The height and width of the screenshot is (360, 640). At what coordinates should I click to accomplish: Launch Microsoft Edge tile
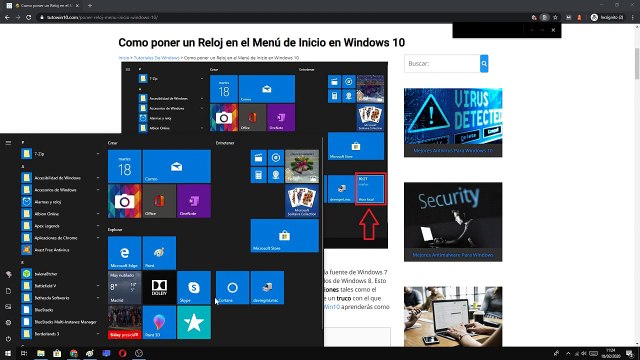tap(124, 253)
